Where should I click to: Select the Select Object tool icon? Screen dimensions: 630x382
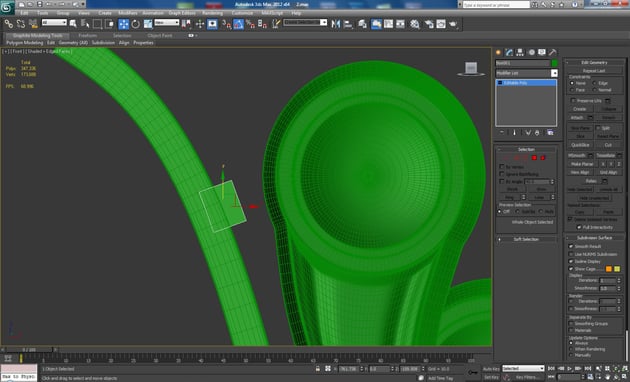tap(73, 24)
